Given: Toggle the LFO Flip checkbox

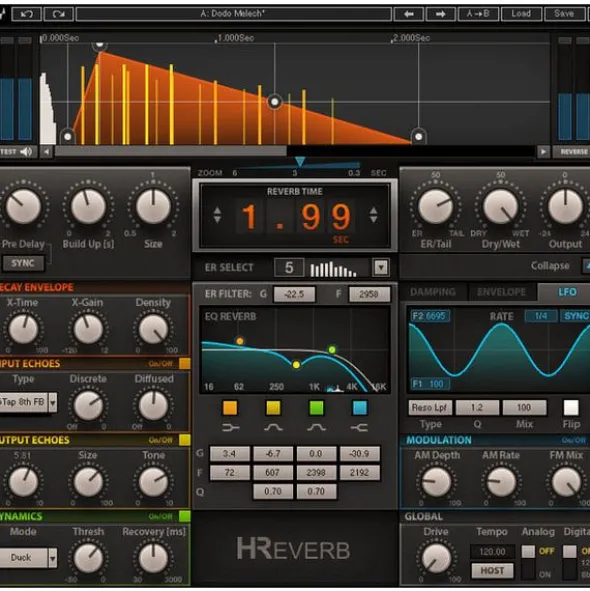Looking at the screenshot, I should pyautogui.click(x=571, y=407).
